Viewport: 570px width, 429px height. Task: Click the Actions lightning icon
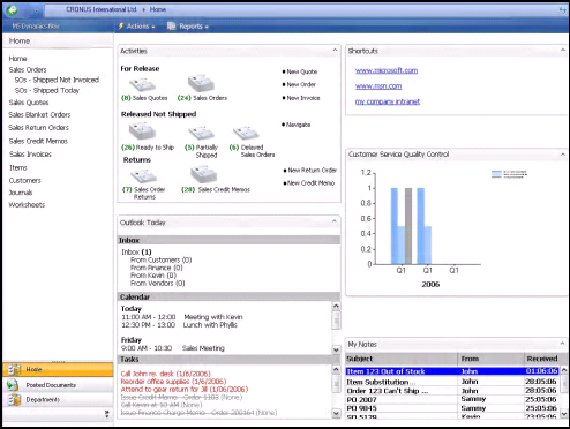click(121, 26)
